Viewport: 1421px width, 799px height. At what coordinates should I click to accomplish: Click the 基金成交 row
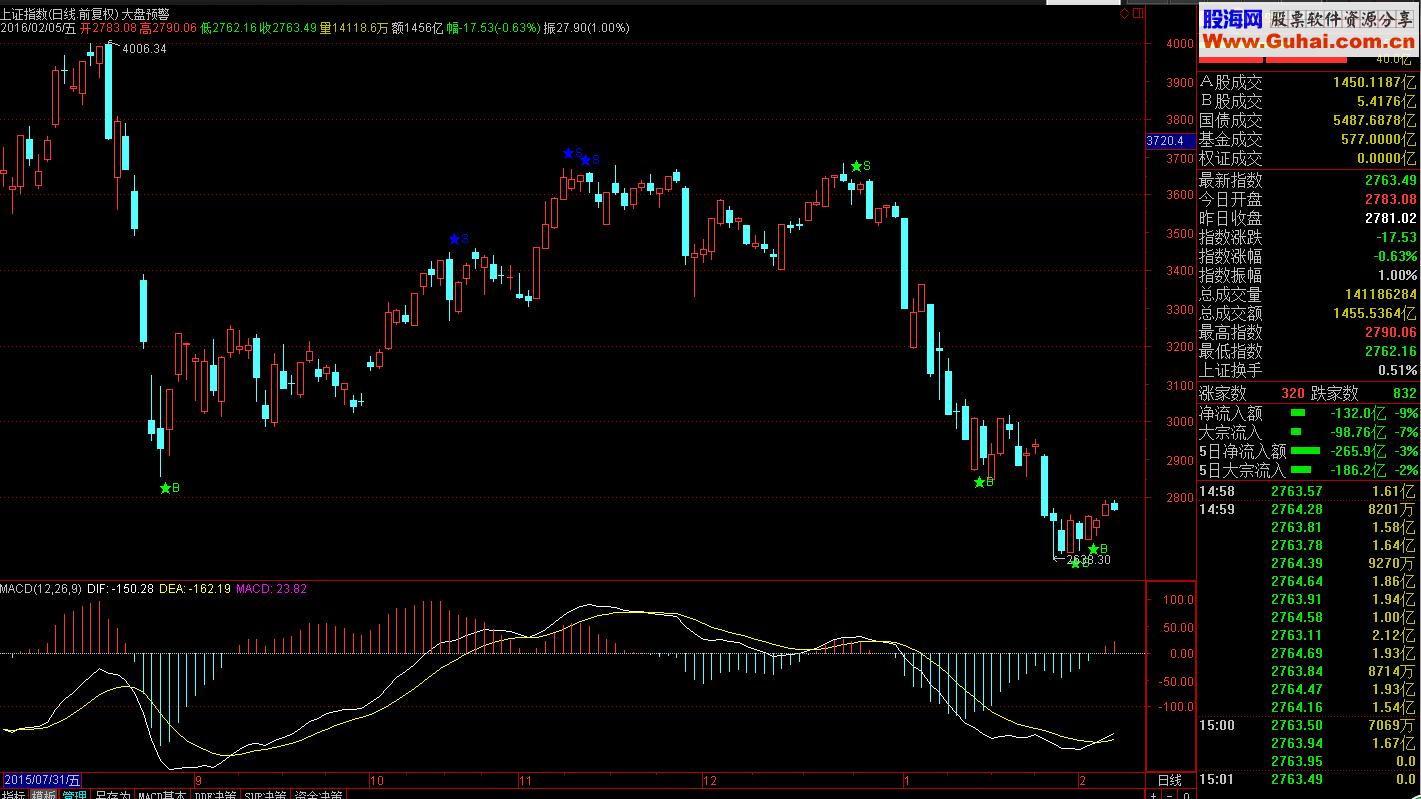(x=1308, y=140)
